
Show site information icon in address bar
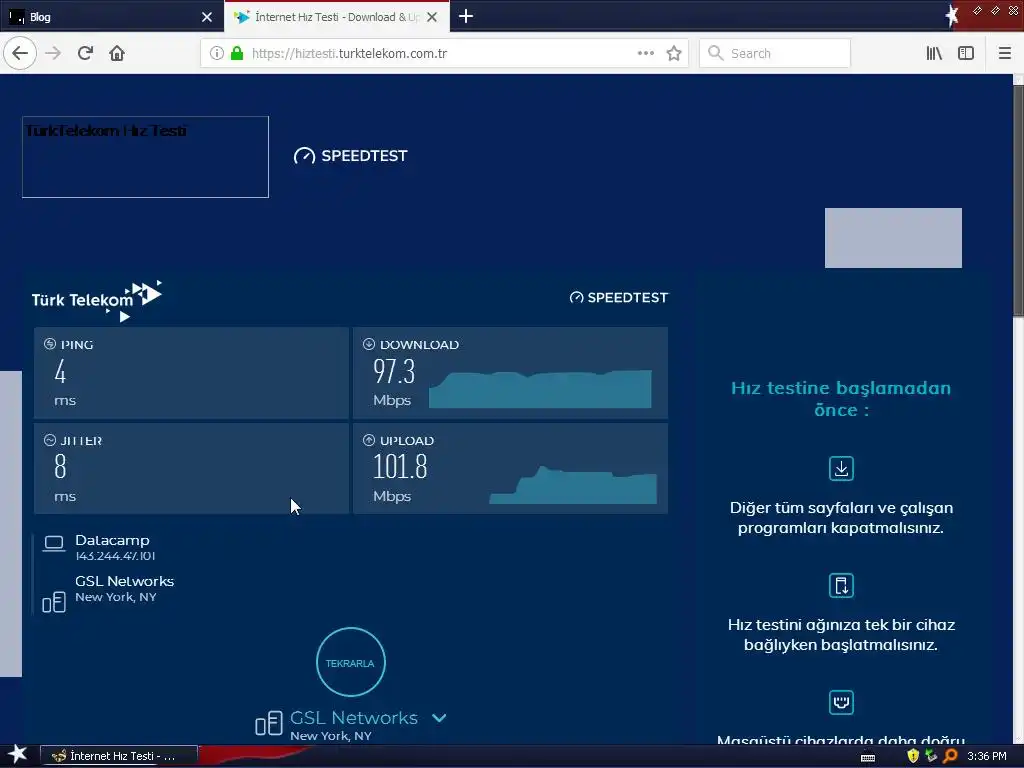(217, 53)
